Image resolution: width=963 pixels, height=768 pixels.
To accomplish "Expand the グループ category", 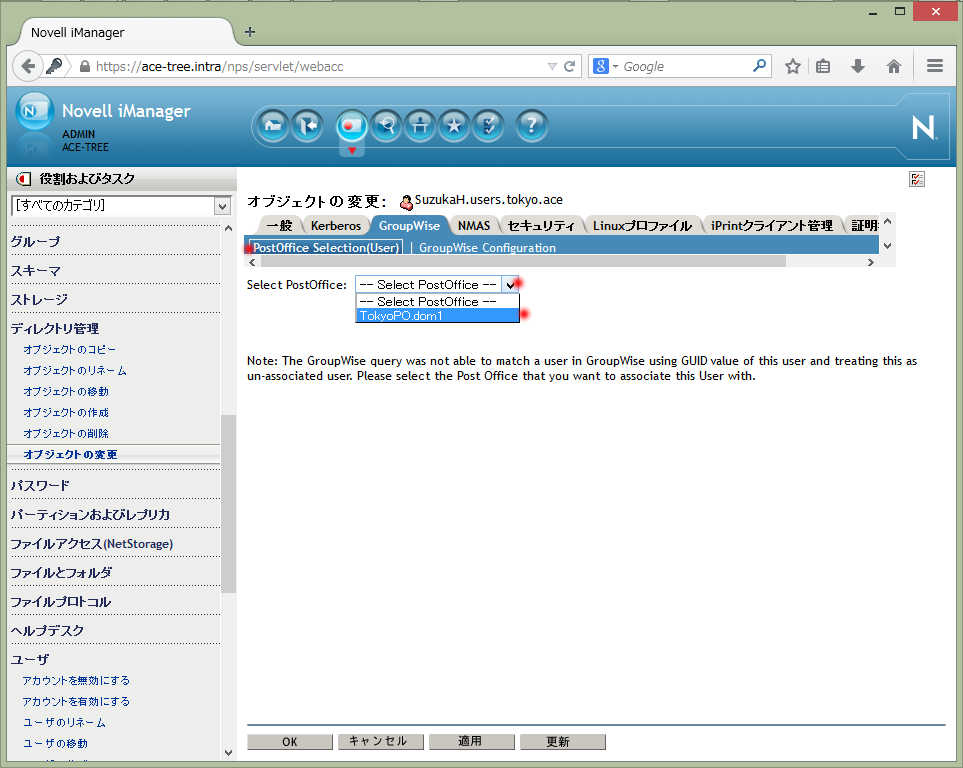I will point(35,241).
